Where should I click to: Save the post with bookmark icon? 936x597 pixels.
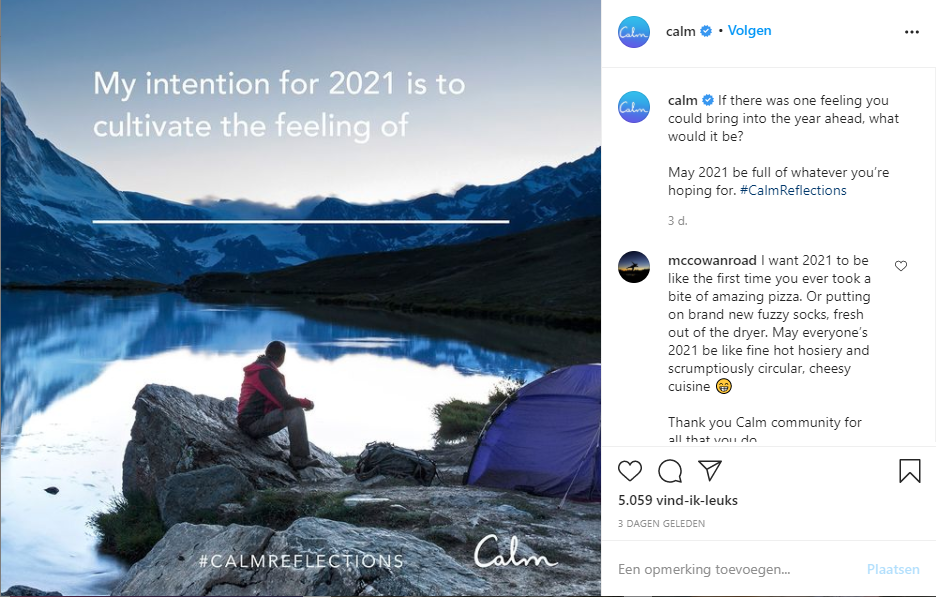[x=909, y=471]
